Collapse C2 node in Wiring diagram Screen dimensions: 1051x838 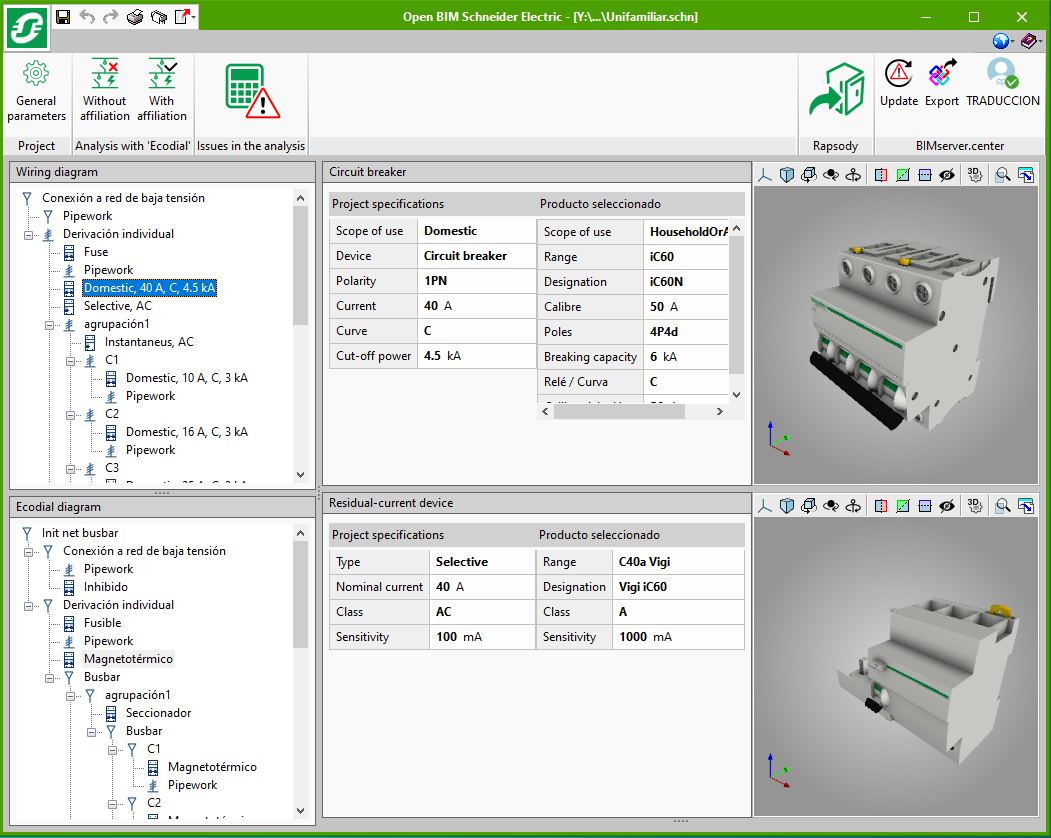tap(70, 415)
